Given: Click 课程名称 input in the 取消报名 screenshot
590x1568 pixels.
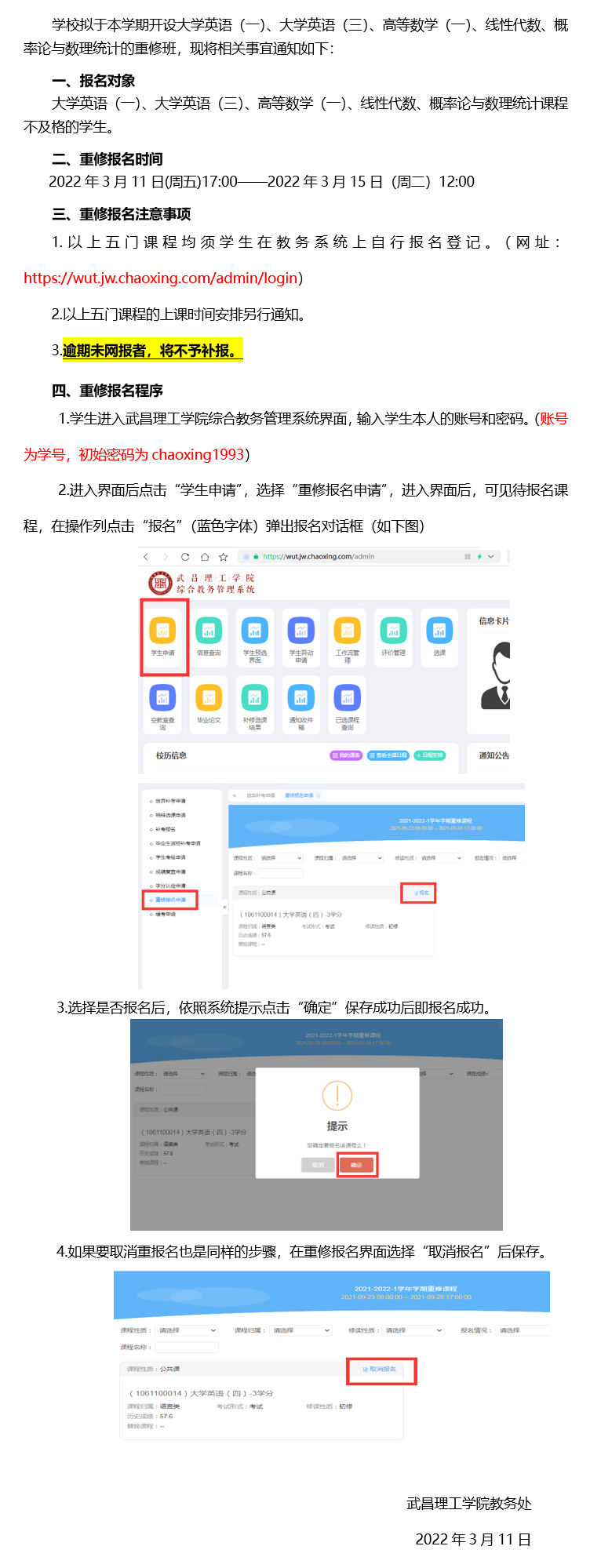Looking at the screenshot, I should (187, 1347).
